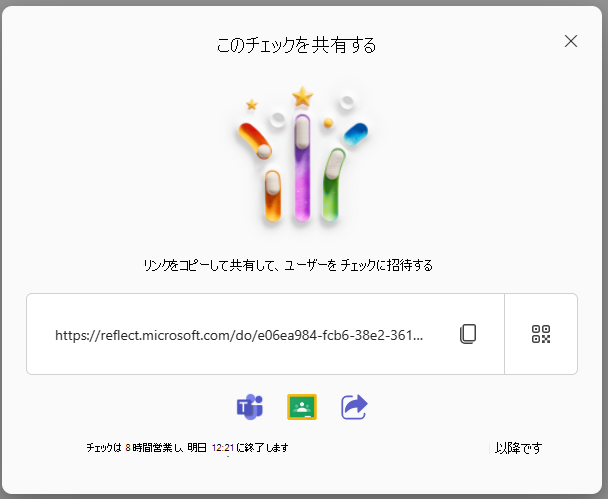Share the check-in to Google Classroom

(302, 407)
